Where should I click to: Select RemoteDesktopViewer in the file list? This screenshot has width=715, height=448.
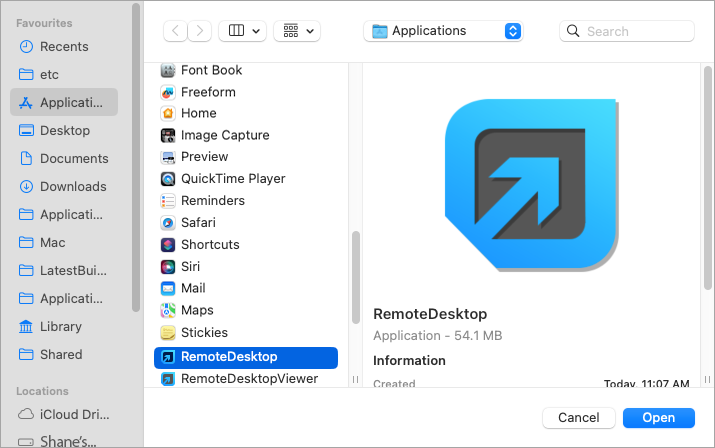tap(249, 379)
